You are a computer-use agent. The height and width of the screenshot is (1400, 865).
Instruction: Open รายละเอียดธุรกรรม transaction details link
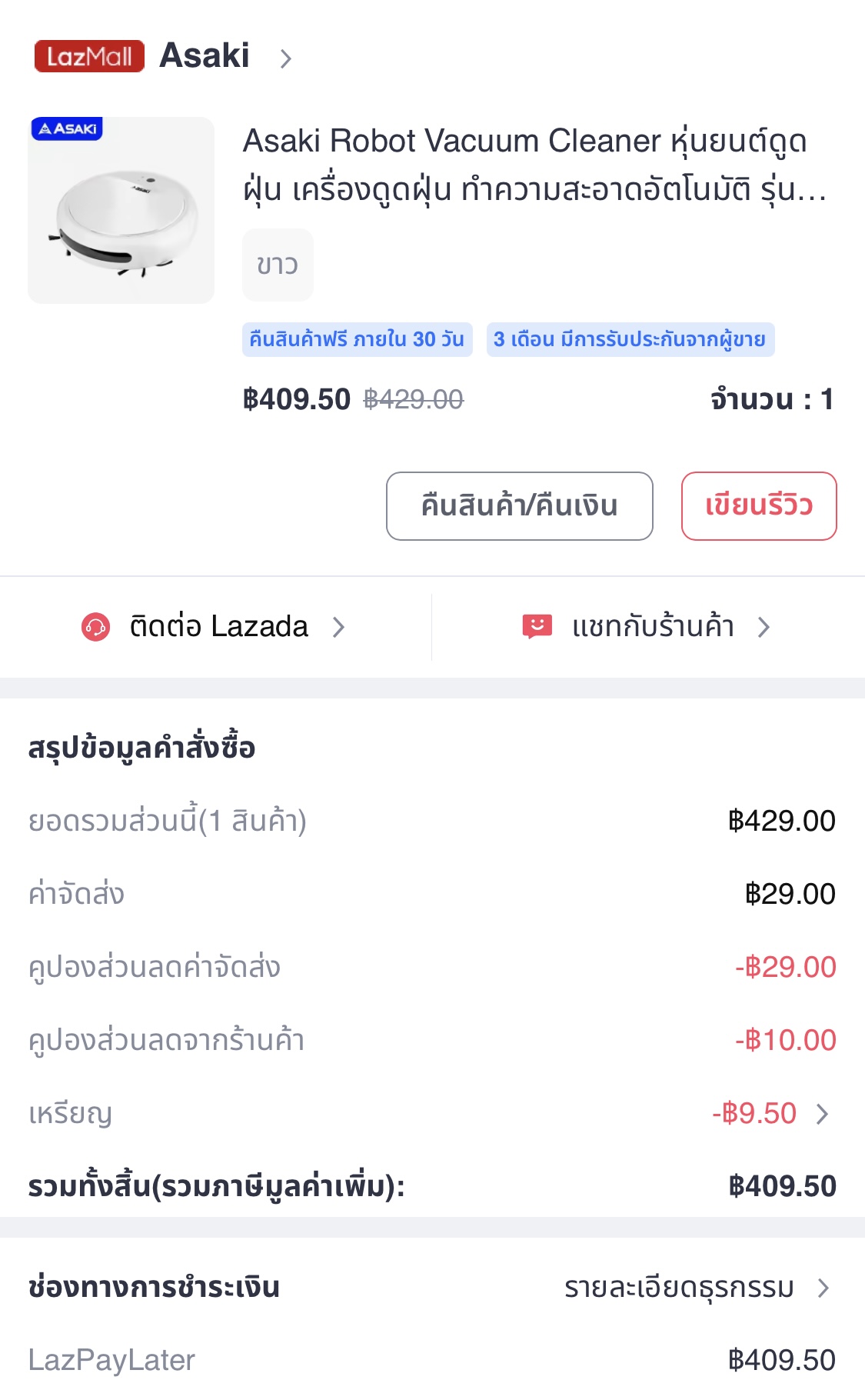(x=679, y=1288)
